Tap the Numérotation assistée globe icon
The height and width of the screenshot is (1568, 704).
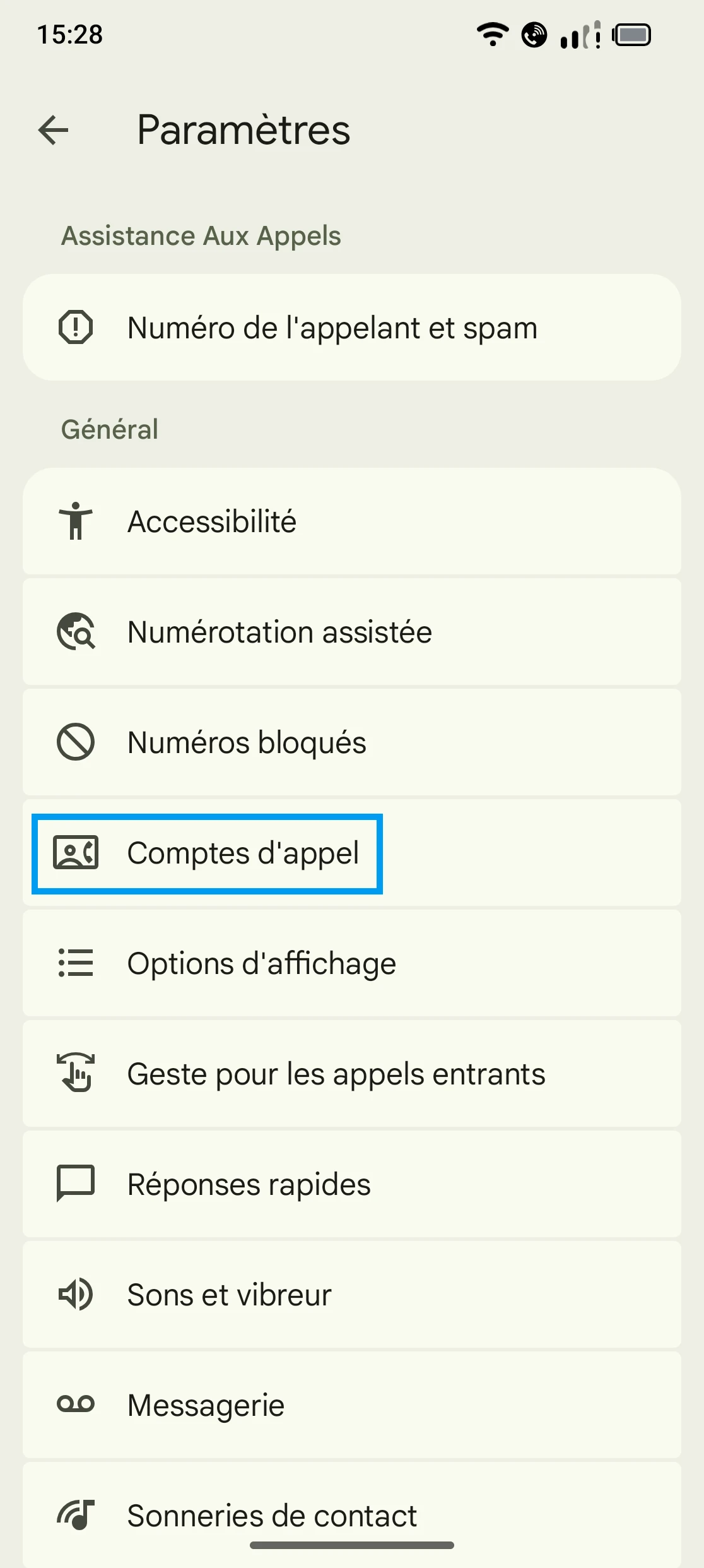tap(76, 631)
